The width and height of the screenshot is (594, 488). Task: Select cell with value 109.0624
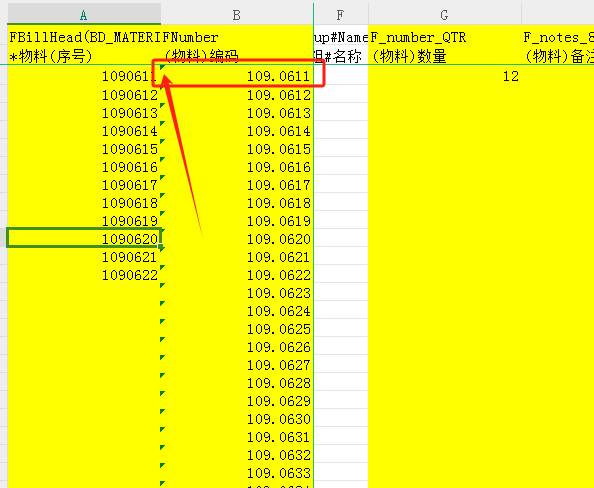237,310
